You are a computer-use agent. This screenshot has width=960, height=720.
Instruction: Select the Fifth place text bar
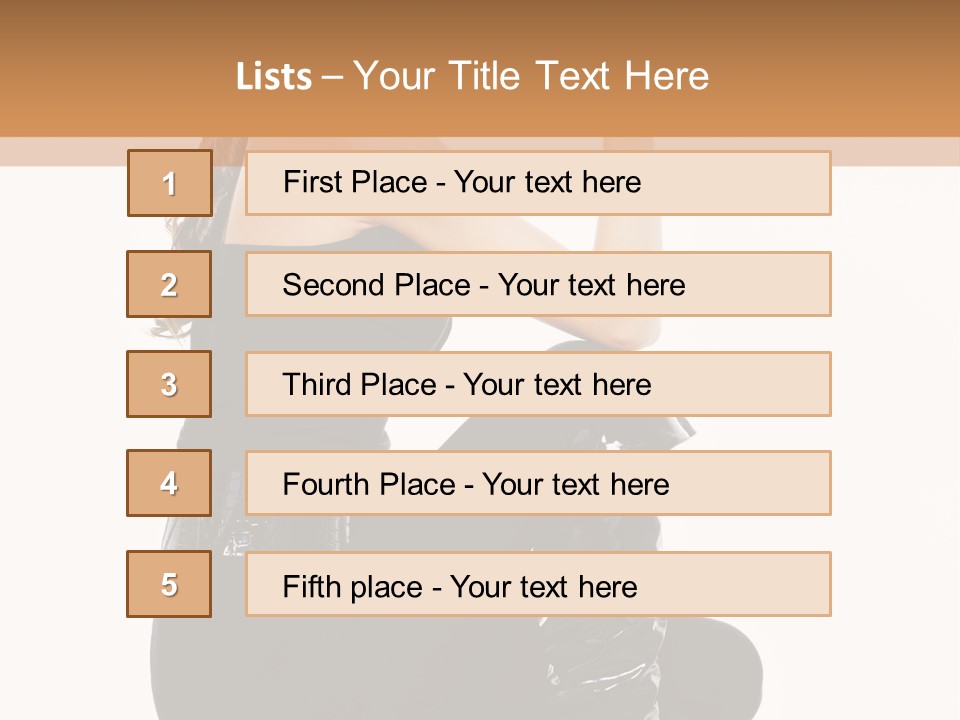538,584
